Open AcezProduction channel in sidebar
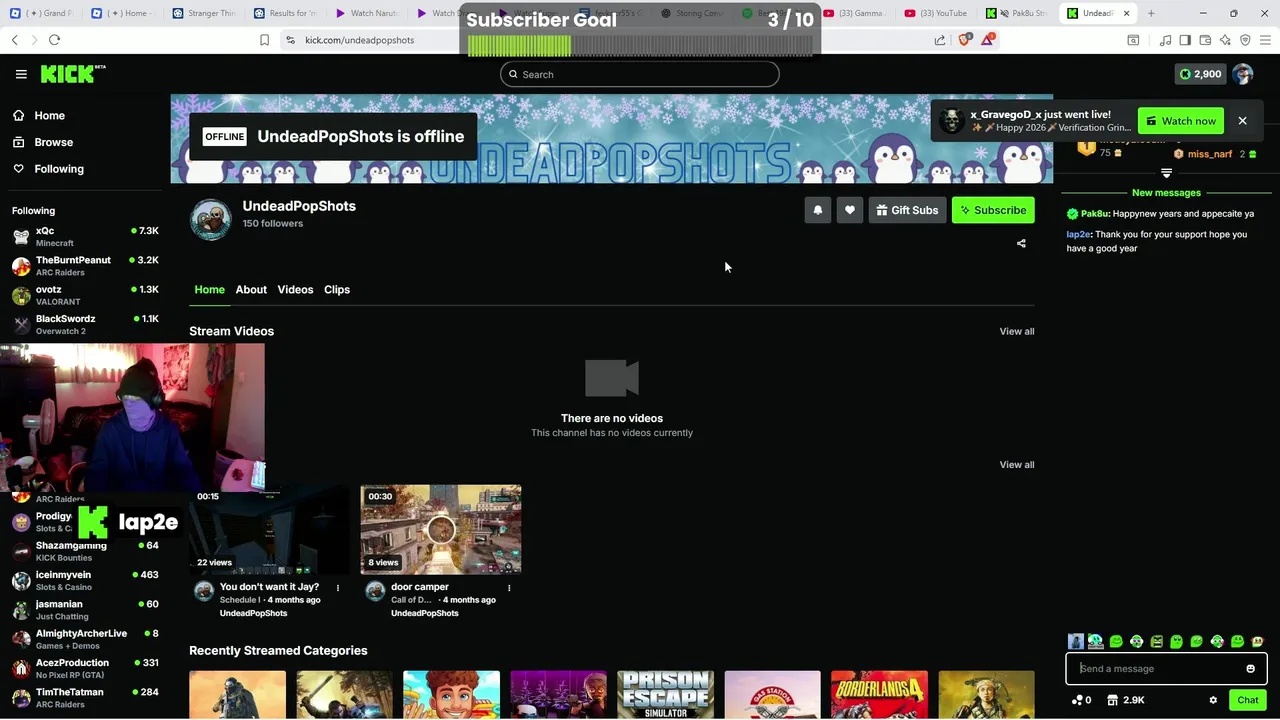Screen dimensions: 1280x720 [85, 668]
